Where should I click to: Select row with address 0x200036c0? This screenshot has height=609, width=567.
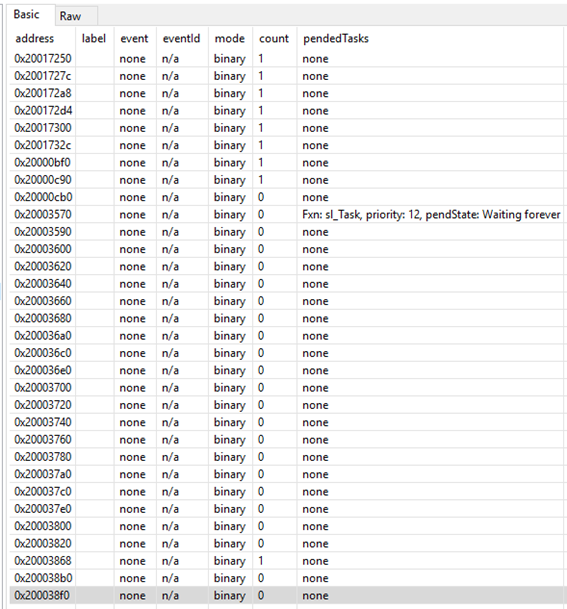tap(287, 353)
